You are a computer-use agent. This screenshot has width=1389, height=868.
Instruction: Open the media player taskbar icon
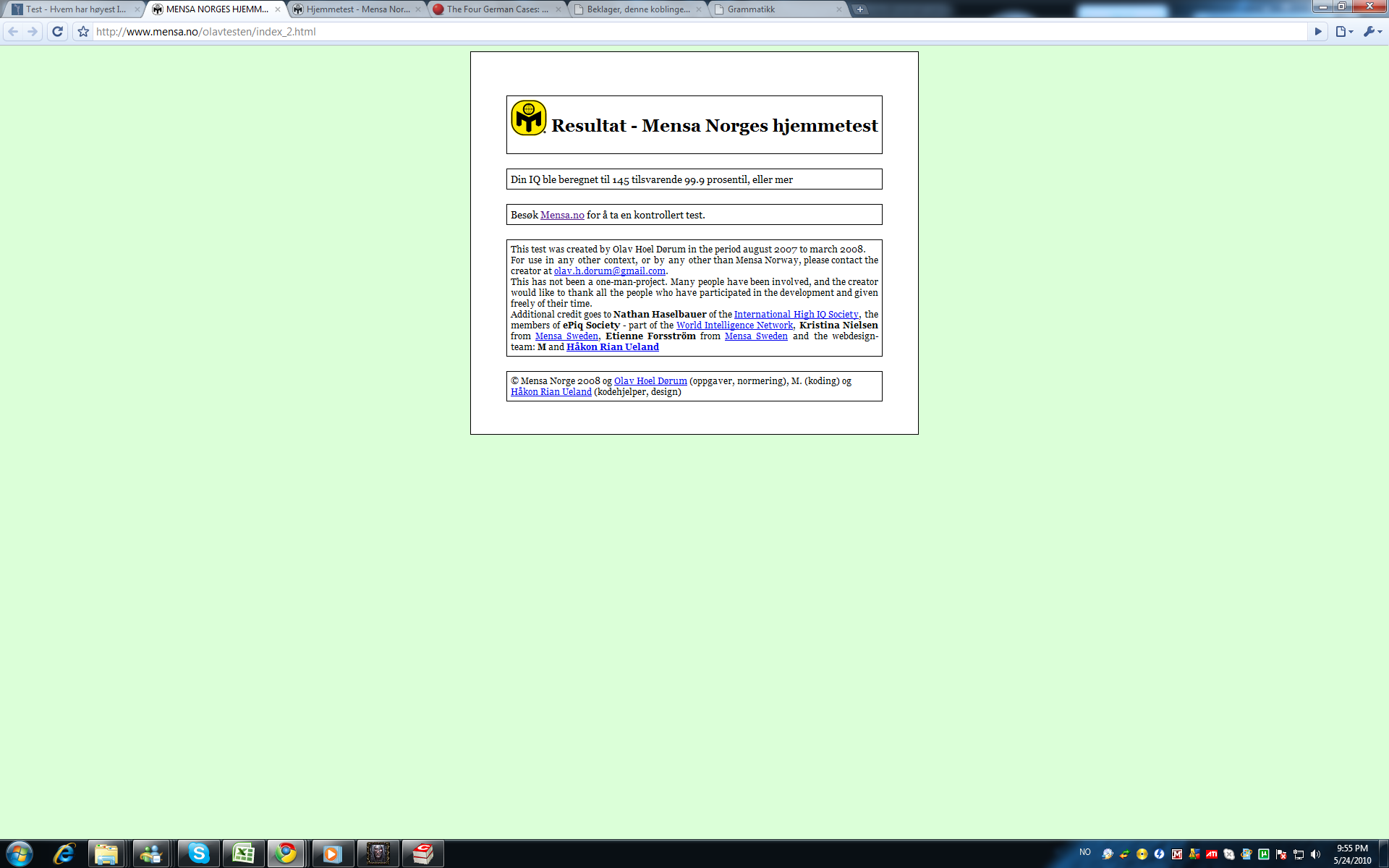coord(333,854)
